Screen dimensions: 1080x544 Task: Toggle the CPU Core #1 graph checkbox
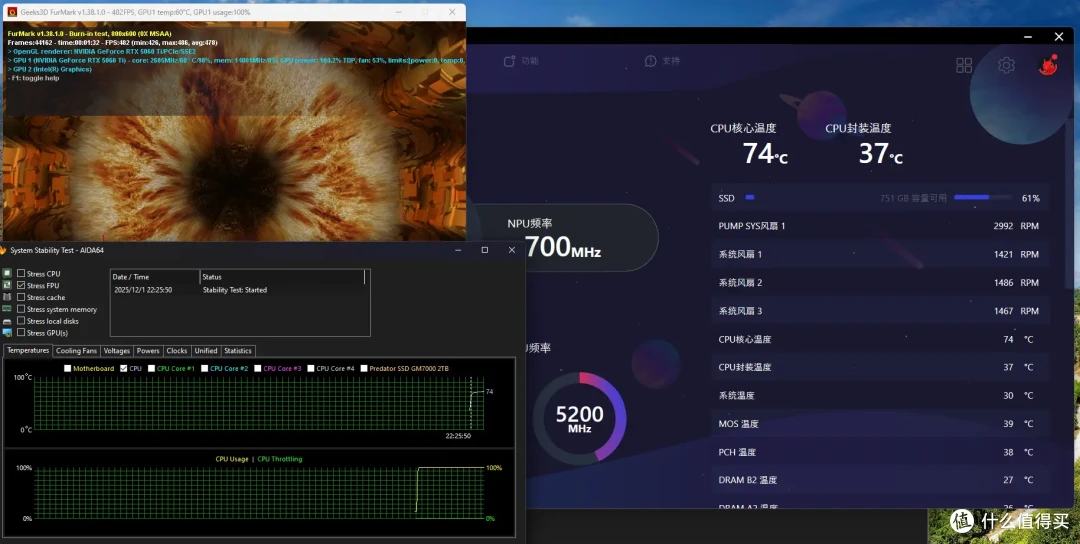(x=152, y=368)
